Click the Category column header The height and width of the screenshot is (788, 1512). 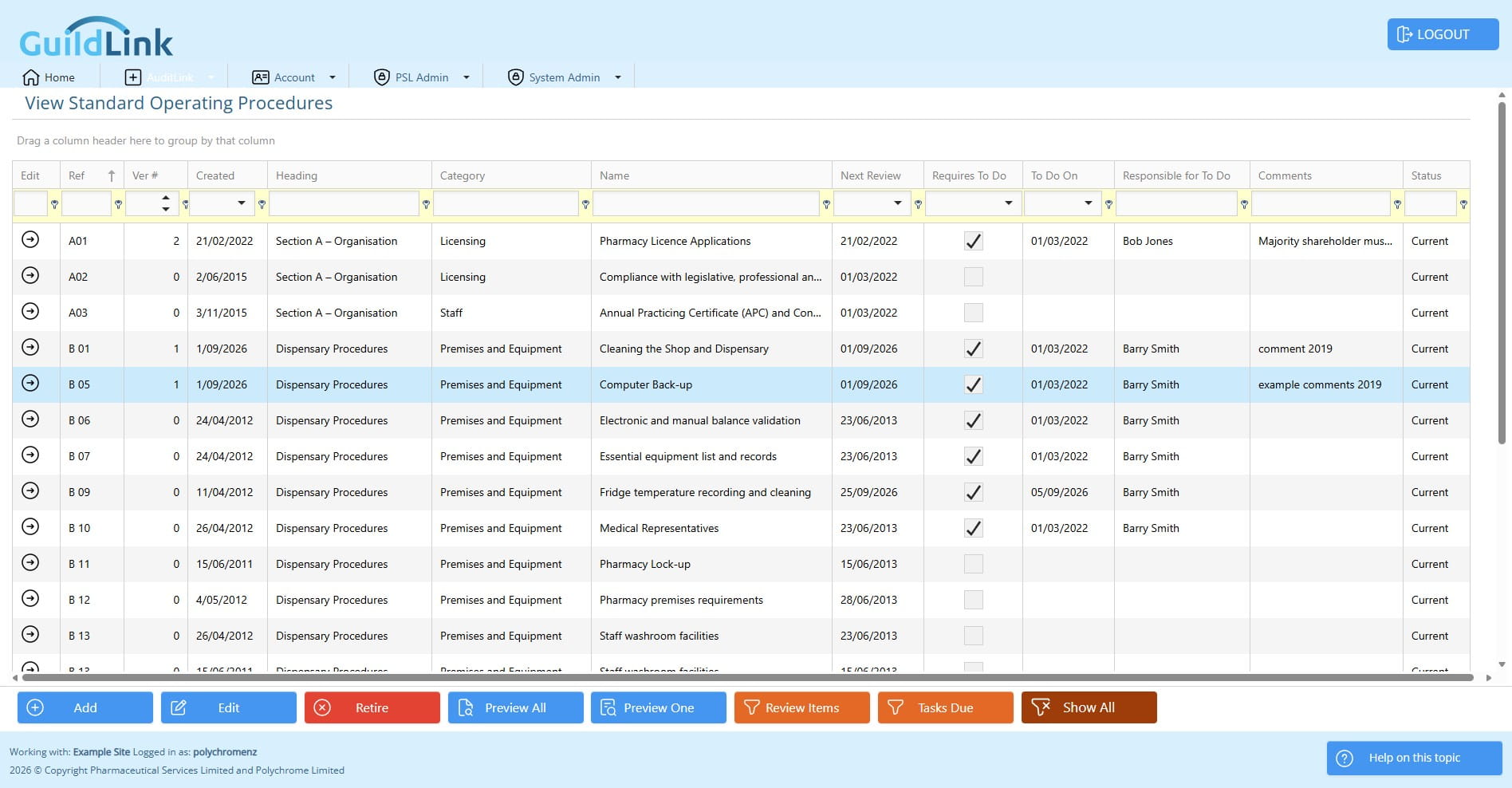[x=511, y=175]
